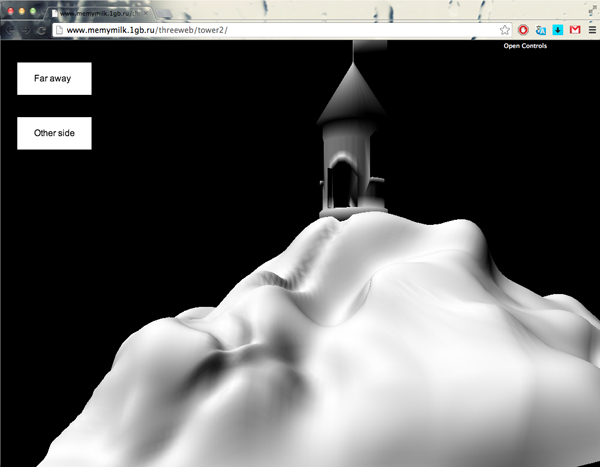Open the blue download arrow extension

point(558,30)
